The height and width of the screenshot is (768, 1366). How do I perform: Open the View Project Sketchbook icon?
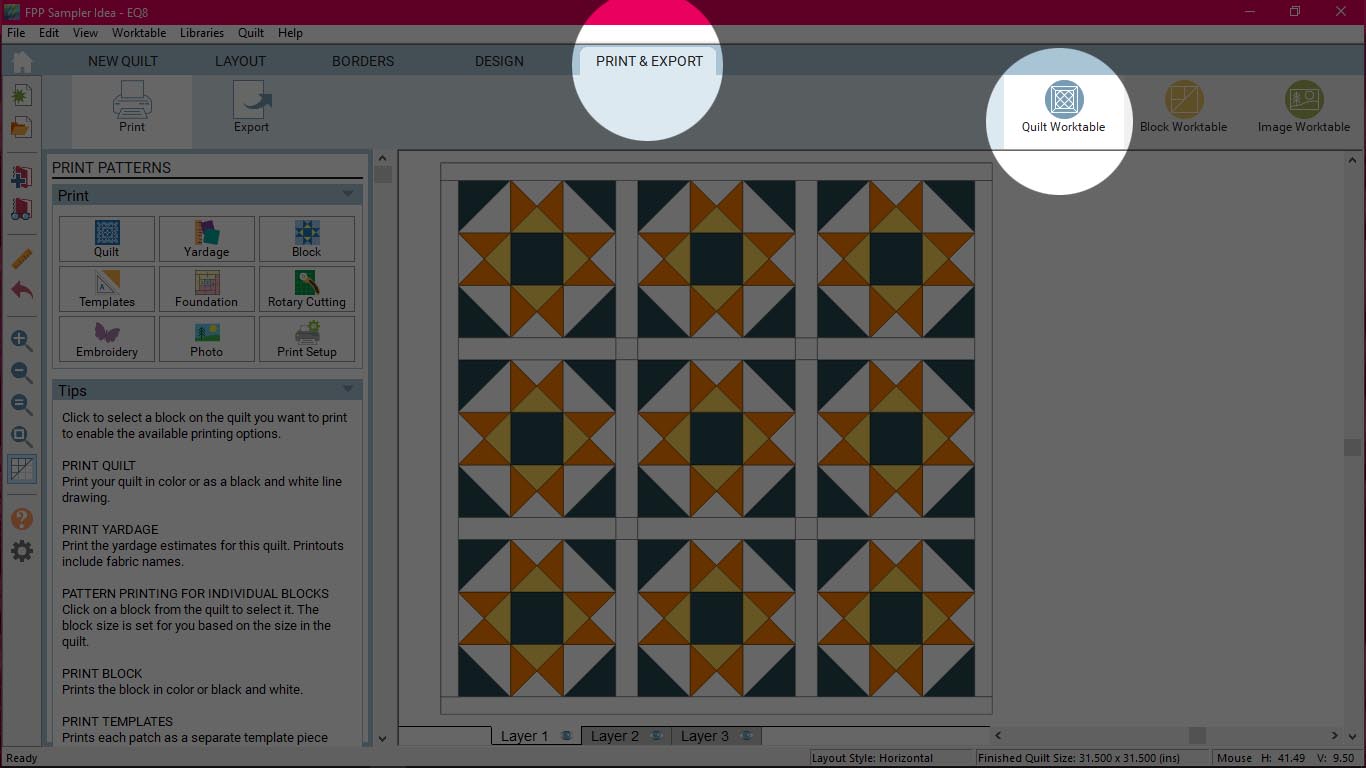[21, 209]
